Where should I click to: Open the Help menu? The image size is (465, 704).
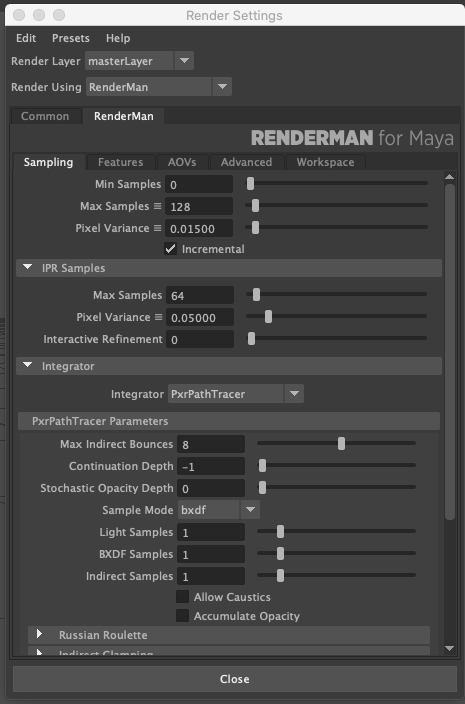tap(118, 38)
